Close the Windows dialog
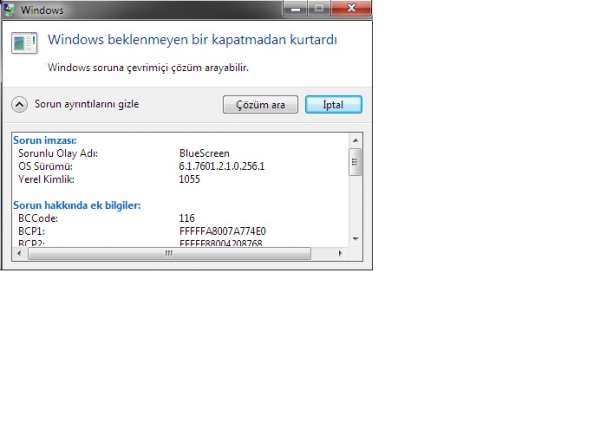600x442 pixels. pos(351,8)
